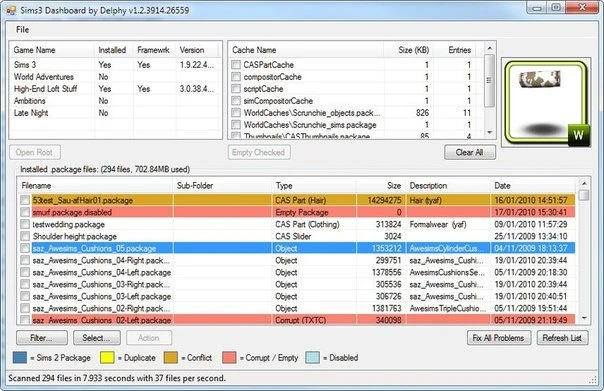This screenshot has width=604, height=391.
Task: Click the window resize grip corner
Action: [x=594, y=381]
